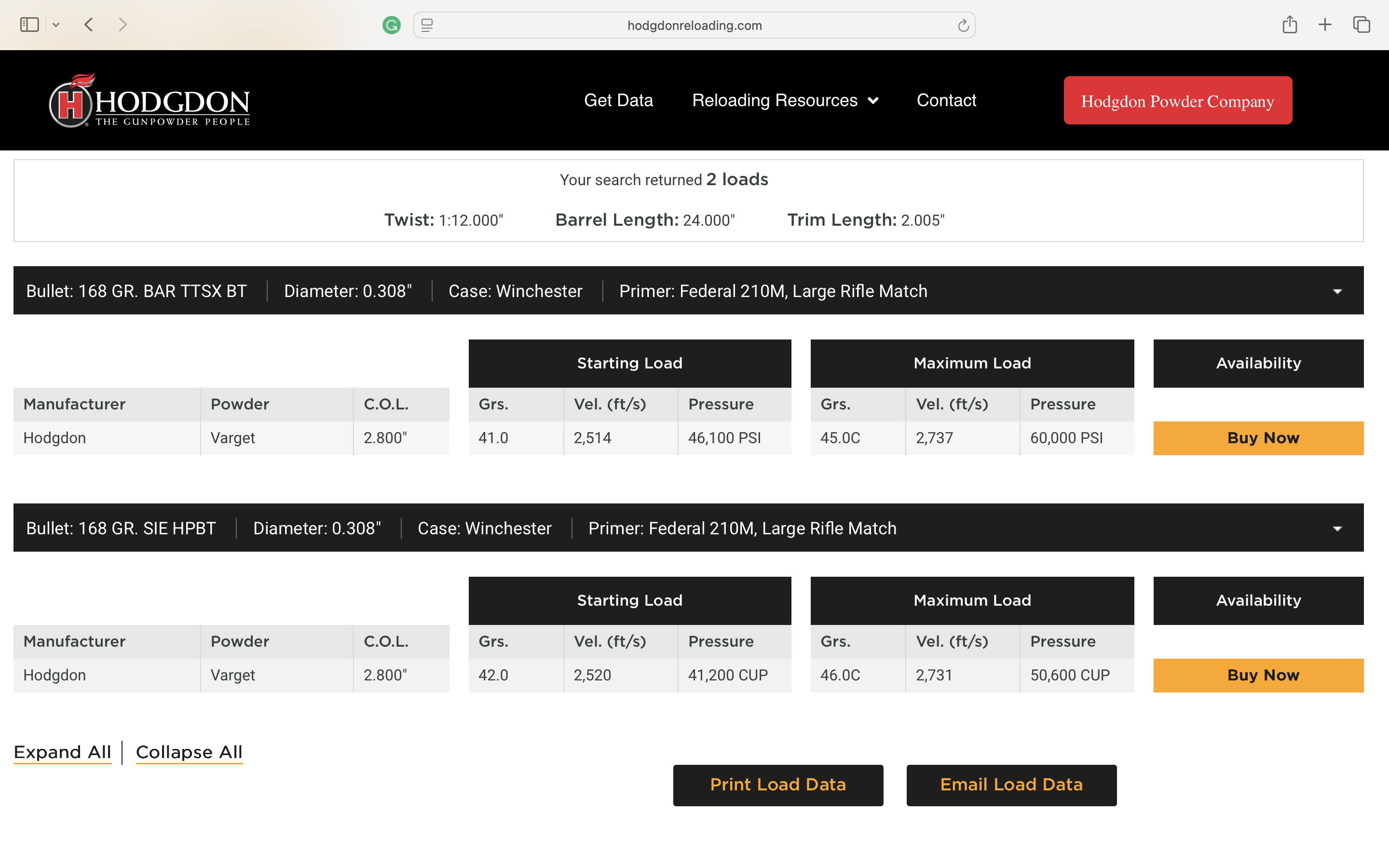Show the tab overview icon

tap(1362, 25)
